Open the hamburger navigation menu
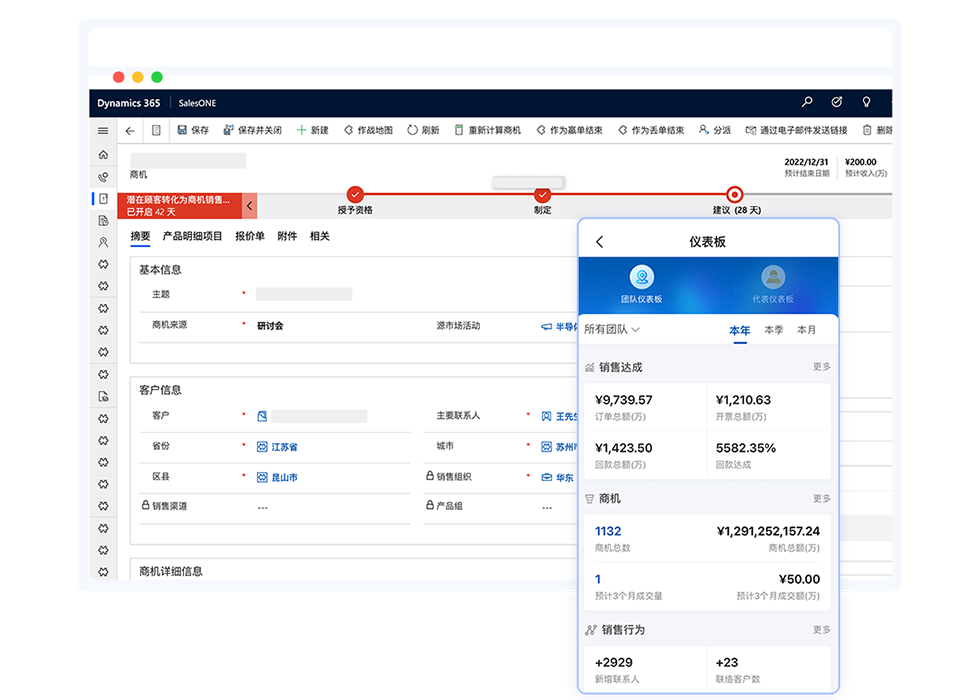980x700 pixels. [103, 130]
